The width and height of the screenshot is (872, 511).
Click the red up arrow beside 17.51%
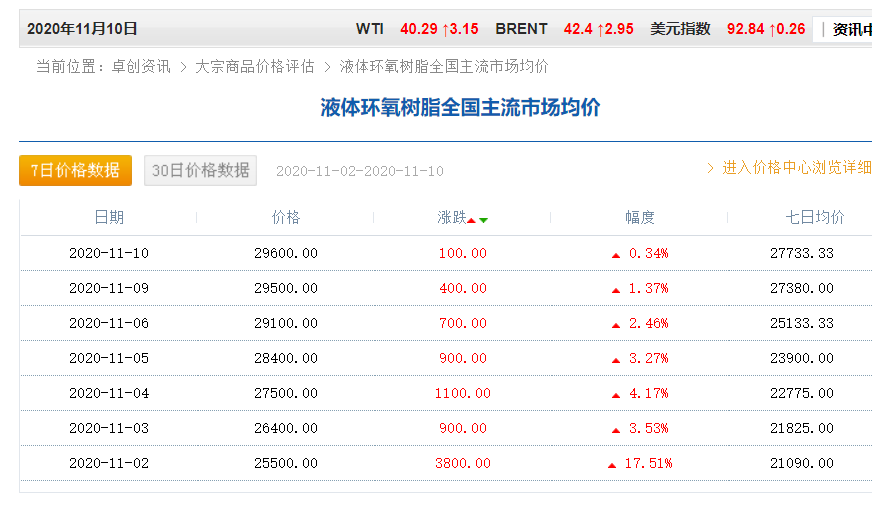[612, 464]
